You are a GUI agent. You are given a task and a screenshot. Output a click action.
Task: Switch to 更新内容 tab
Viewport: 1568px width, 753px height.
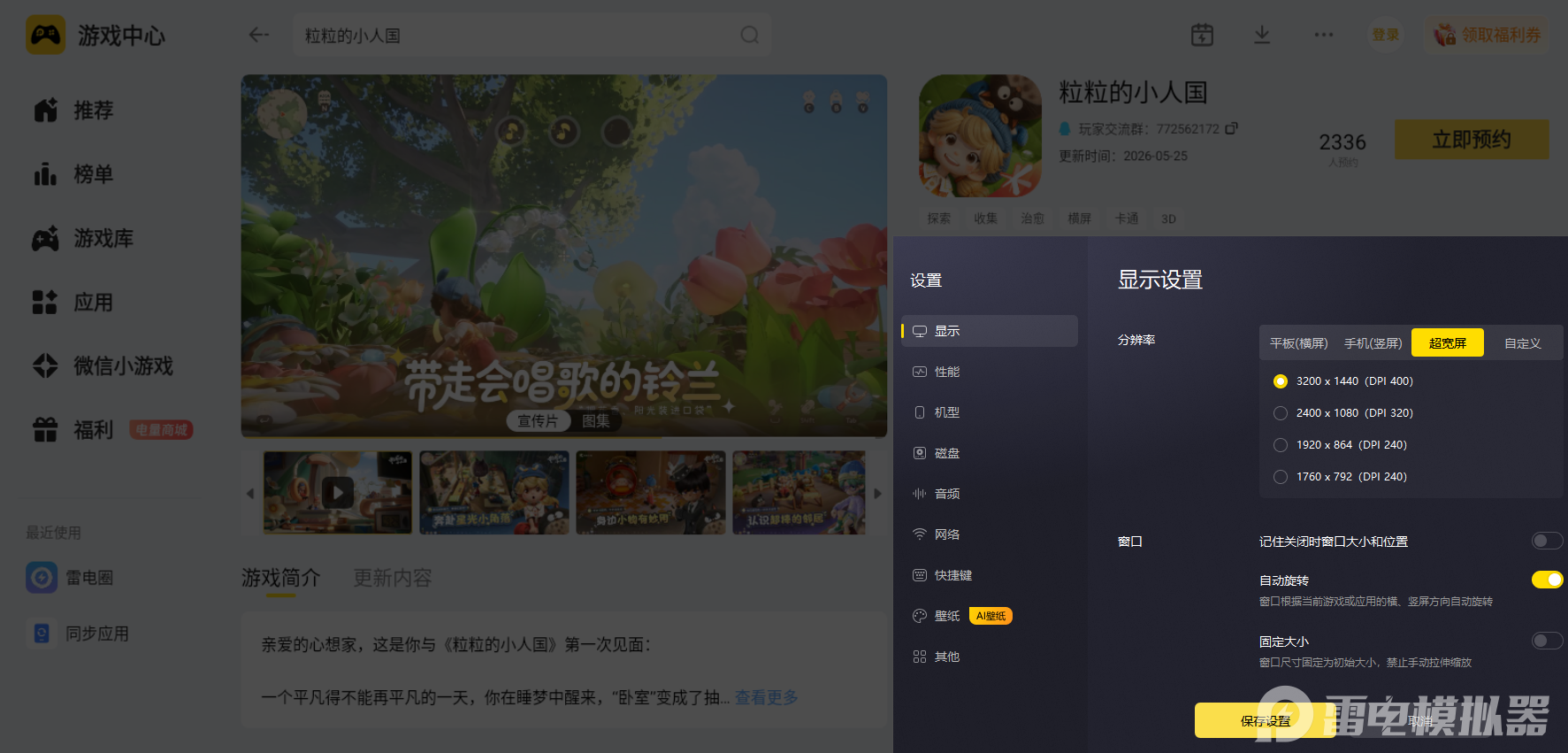[x=393, y=578]
